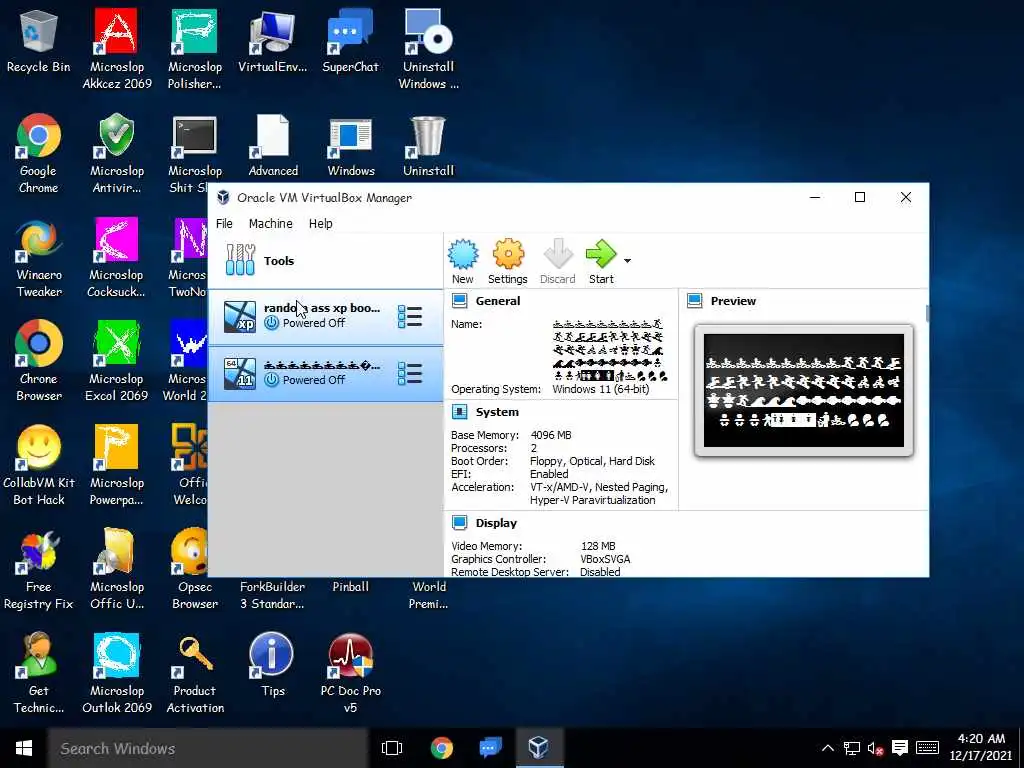Select the Product Activation key icon
Image resolution: width=1024 pixels, height=768 pixels.
point(195,673)
